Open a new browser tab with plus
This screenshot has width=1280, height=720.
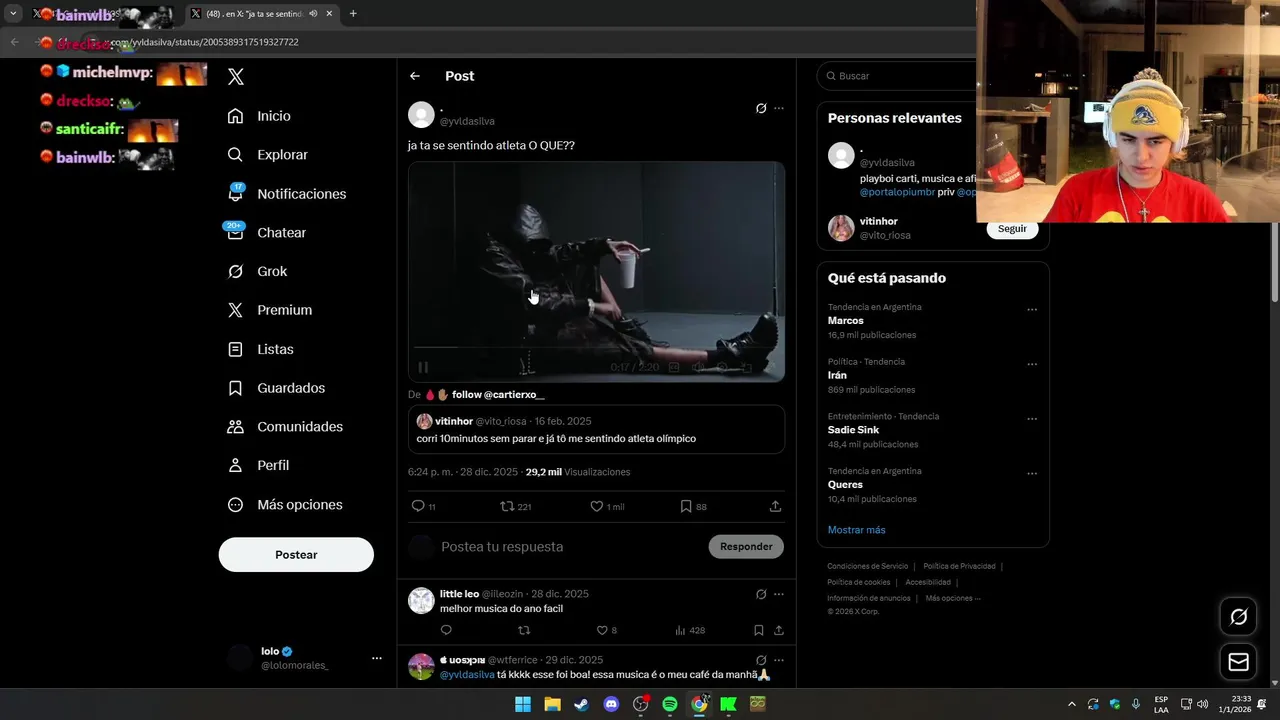(353, 14)
